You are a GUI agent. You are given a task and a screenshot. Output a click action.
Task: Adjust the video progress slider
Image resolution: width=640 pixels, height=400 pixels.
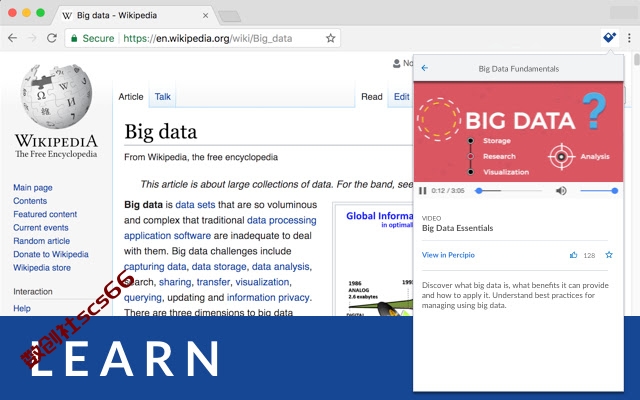pyautogui.click(x=508, y=191)
